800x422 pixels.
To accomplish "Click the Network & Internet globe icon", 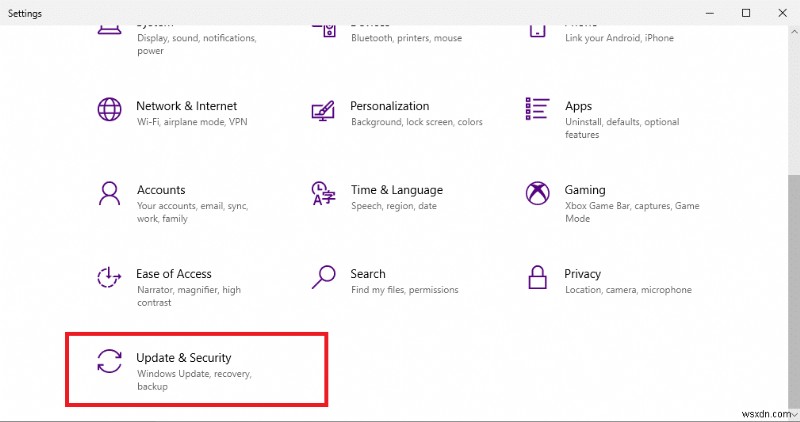I will [x=110, y=109].
